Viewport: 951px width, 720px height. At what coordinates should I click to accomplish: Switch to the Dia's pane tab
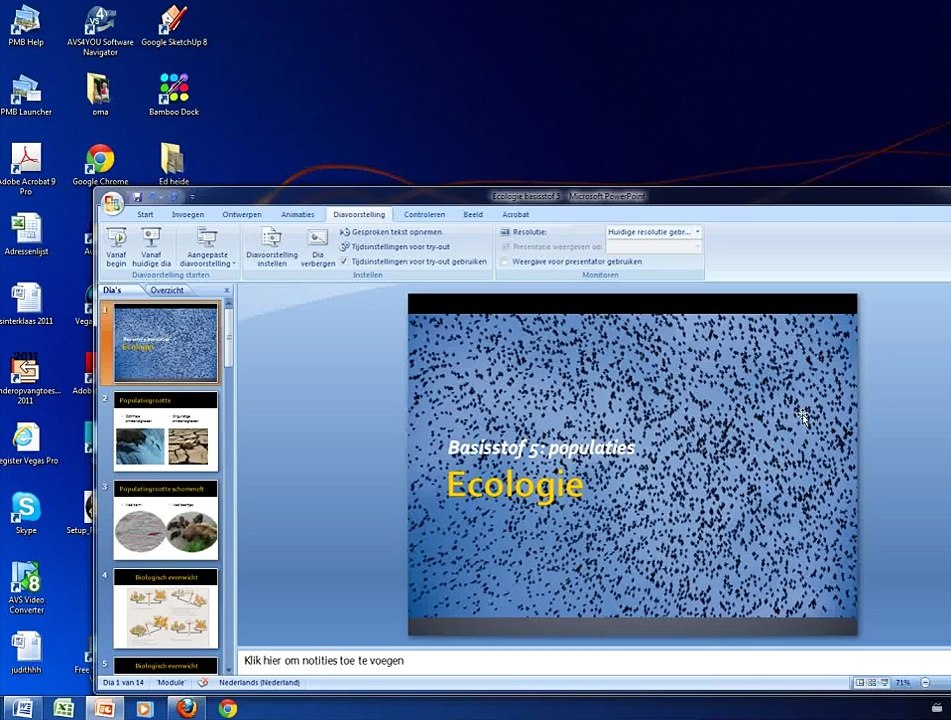(112, 290)
